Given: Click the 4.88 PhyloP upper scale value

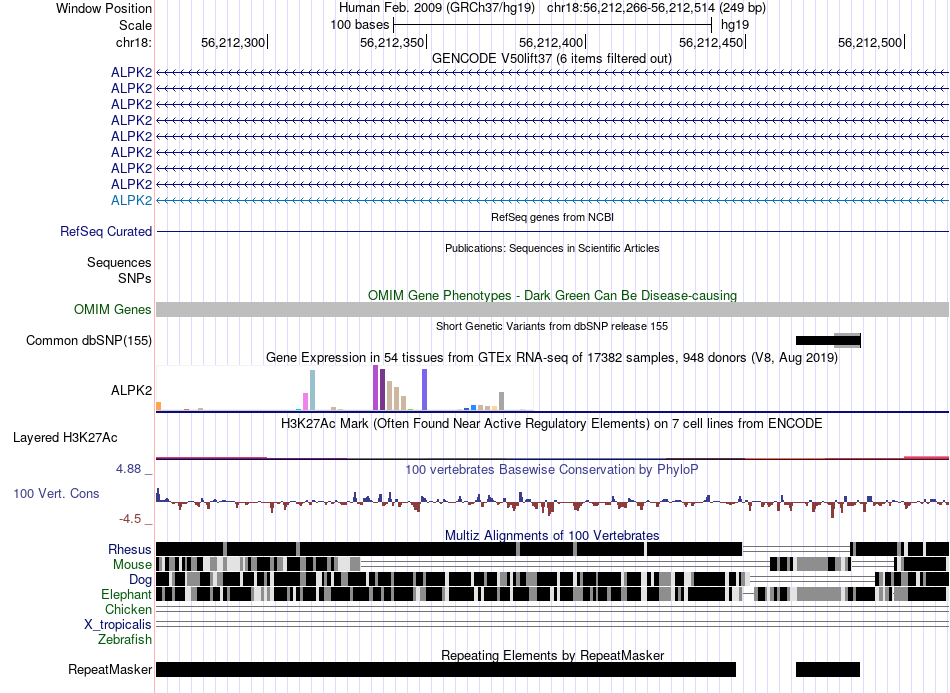Looking at the screenshot, I should coord(128,469).
